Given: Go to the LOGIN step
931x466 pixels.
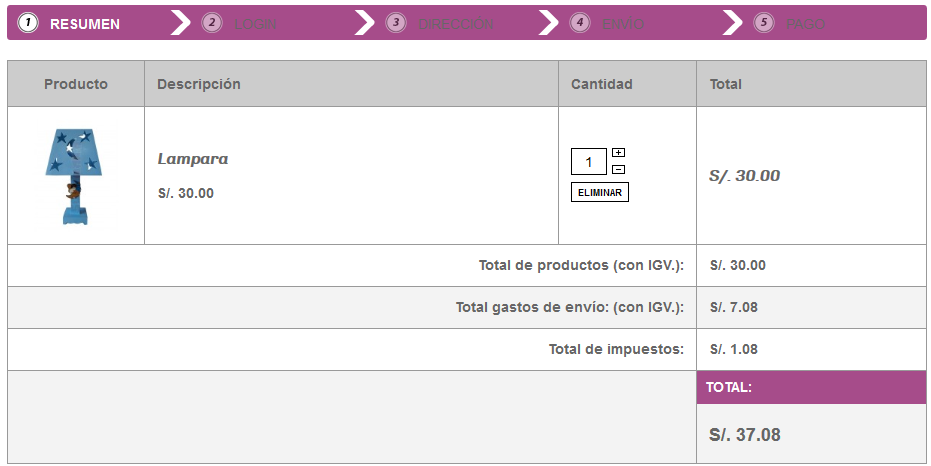Looking at the screenshot, I should (255, 24).
